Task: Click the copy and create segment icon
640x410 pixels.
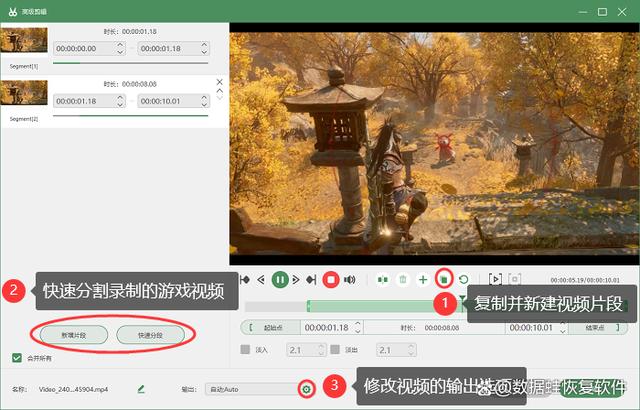Action: pos(444,280)
